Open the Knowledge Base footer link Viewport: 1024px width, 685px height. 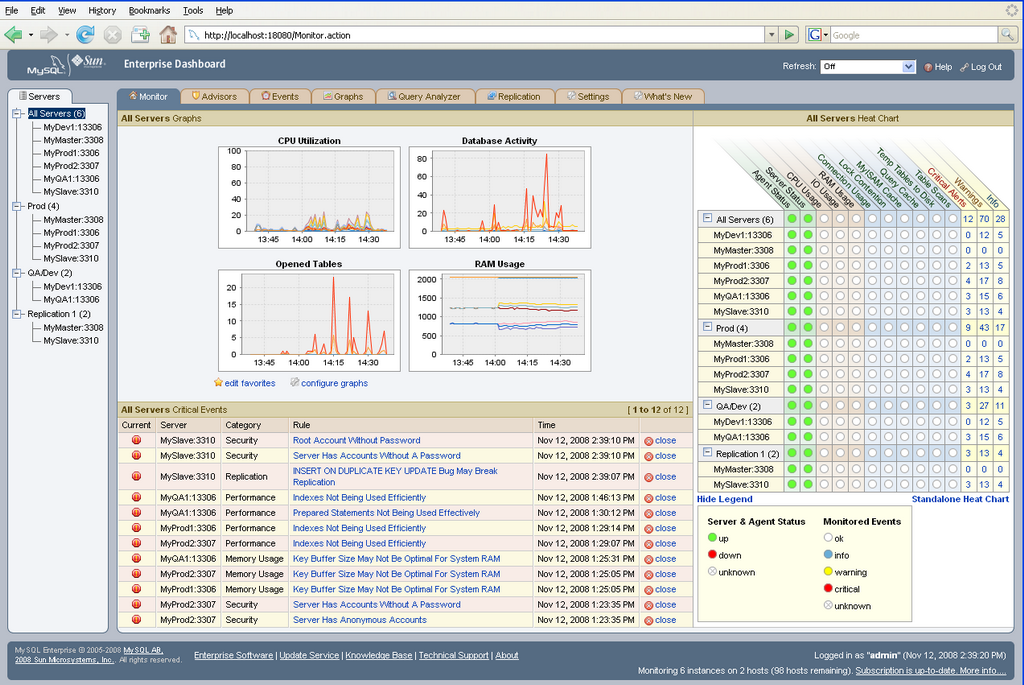click(379, 656)
